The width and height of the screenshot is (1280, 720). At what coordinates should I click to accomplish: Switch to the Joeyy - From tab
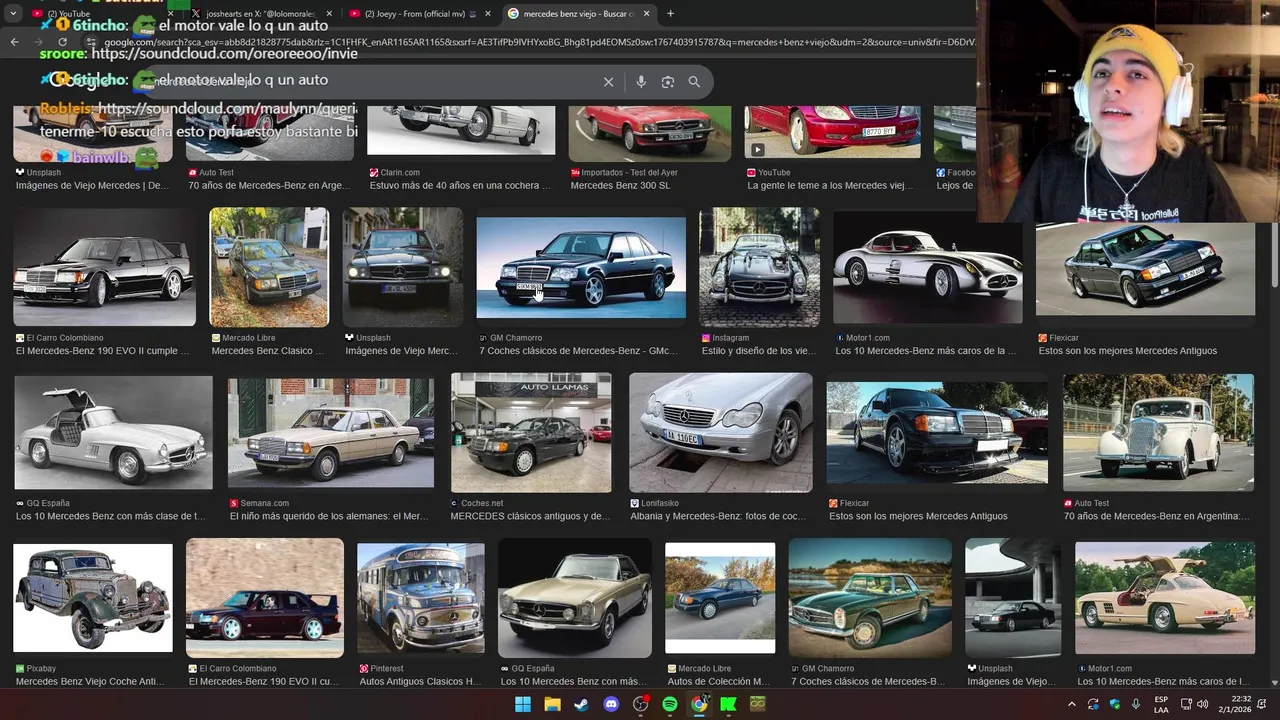pos(420,14)
